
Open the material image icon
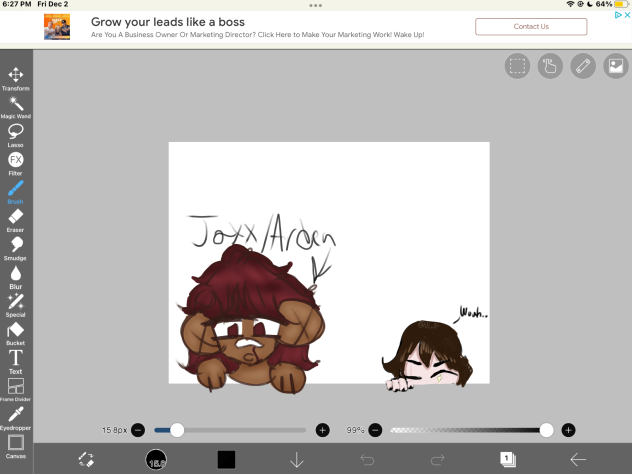click(x=616, y=66)
